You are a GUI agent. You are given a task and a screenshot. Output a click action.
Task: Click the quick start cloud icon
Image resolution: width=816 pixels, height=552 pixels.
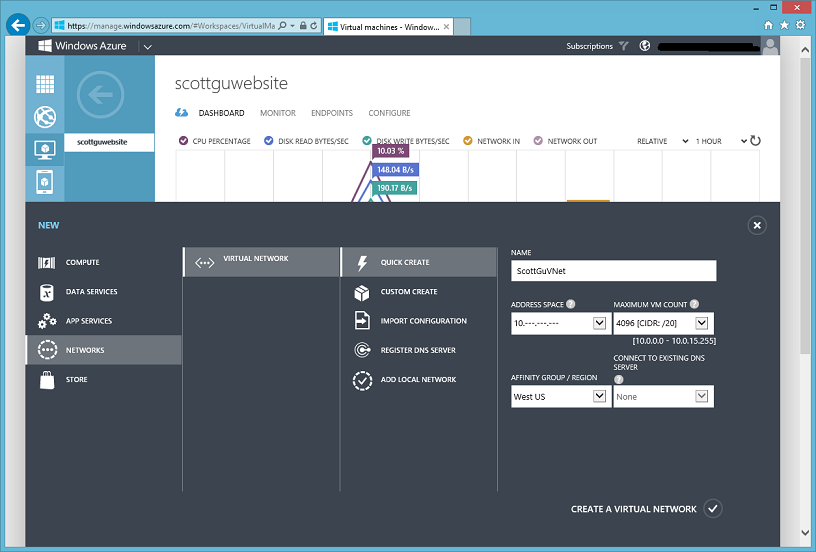coord(181,112)
